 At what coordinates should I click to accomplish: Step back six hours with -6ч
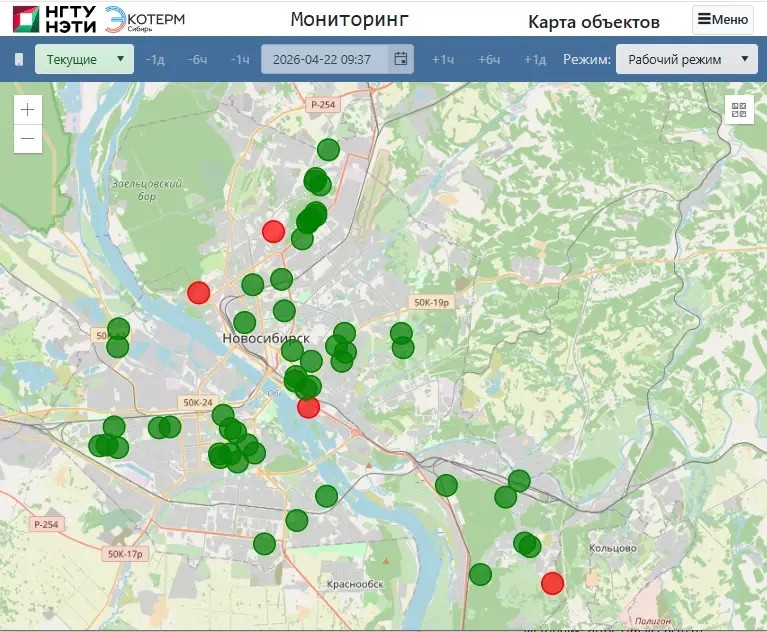(x=198, y=60)
